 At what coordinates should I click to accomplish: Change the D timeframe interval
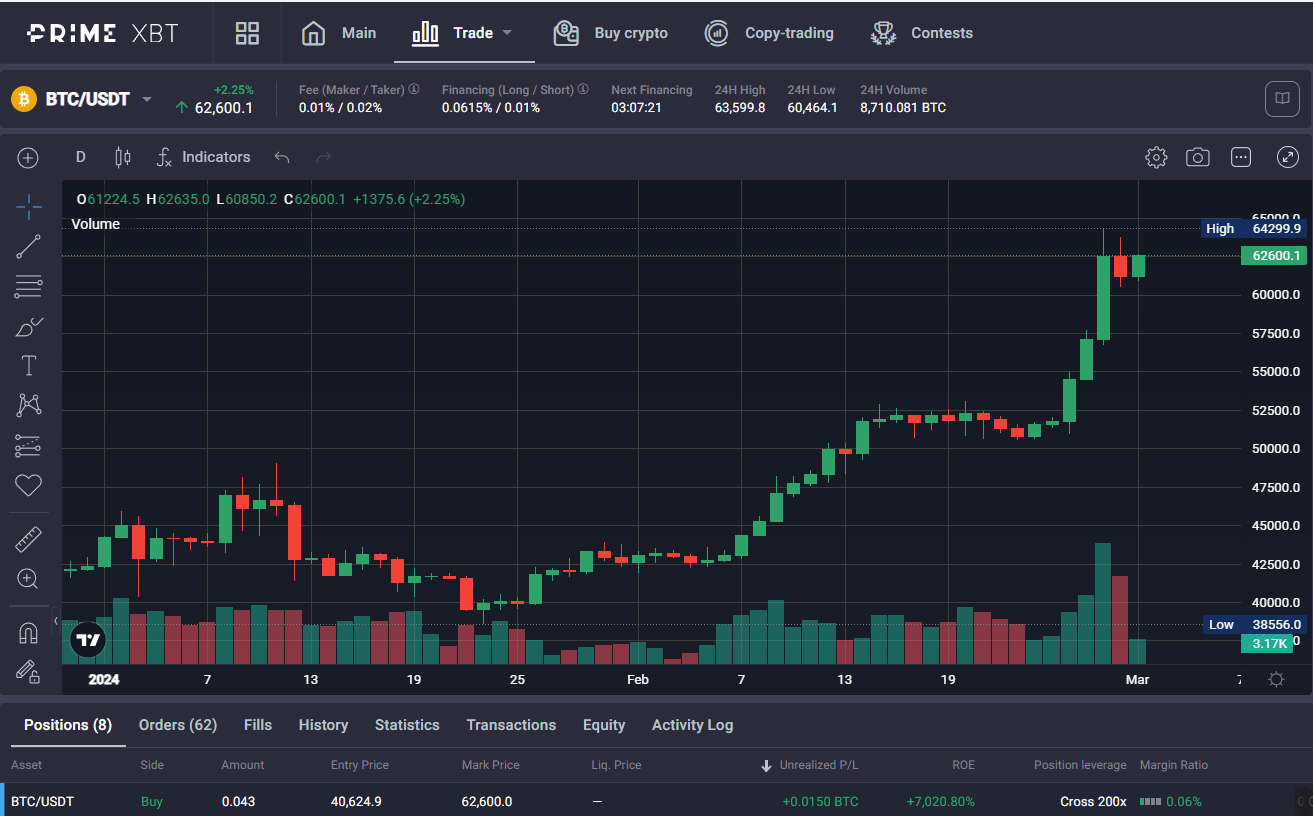(81, 157)
